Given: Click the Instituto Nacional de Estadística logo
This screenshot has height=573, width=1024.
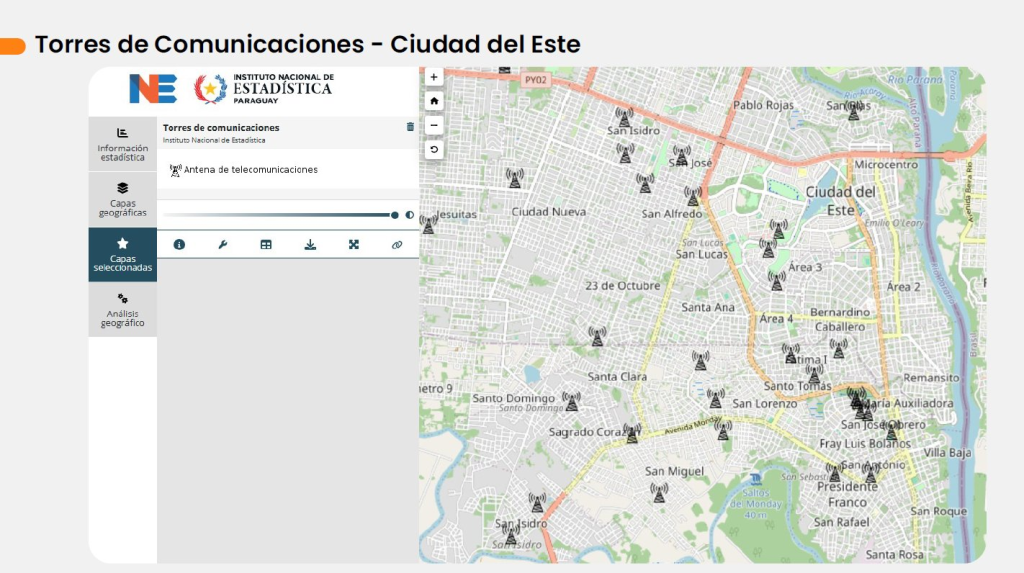Looking at the screenshot, I should coord(262,88).
